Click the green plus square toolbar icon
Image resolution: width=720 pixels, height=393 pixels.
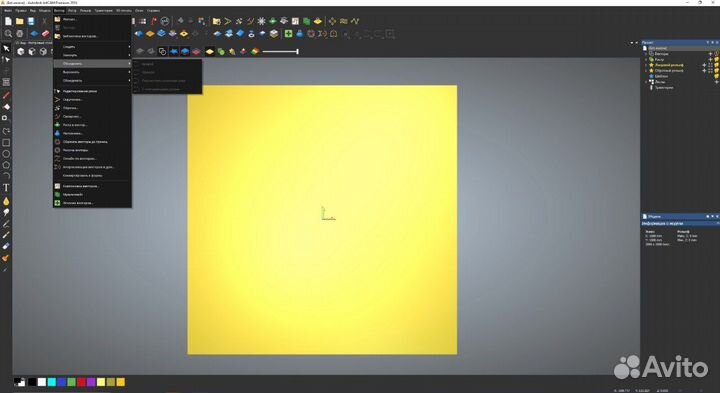(288, 34)
